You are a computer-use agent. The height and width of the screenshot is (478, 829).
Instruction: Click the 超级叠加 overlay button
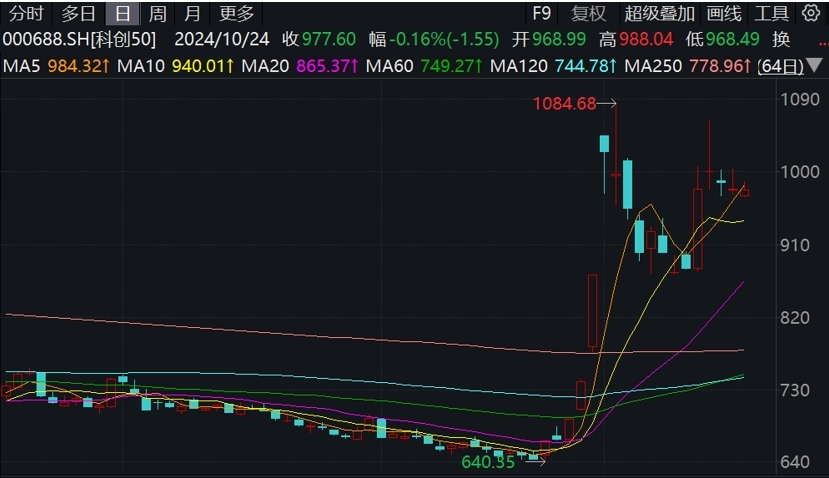(659, 14)
